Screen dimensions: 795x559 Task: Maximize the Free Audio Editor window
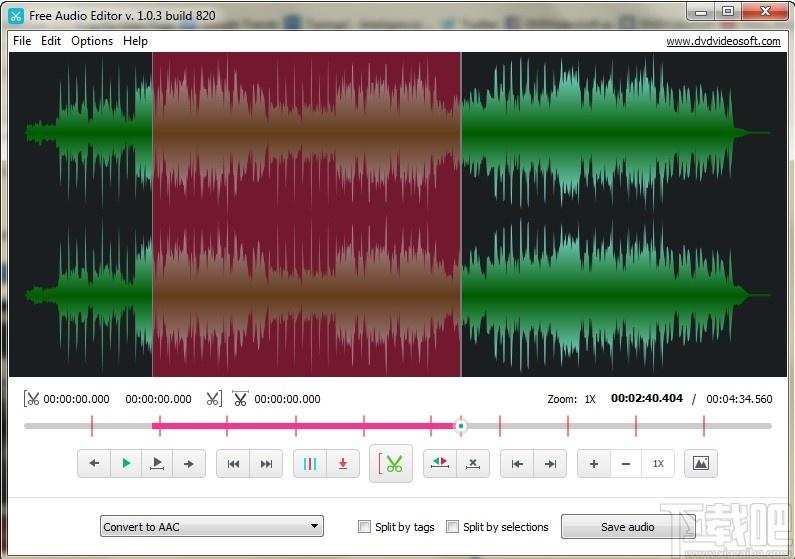(728, 12)
